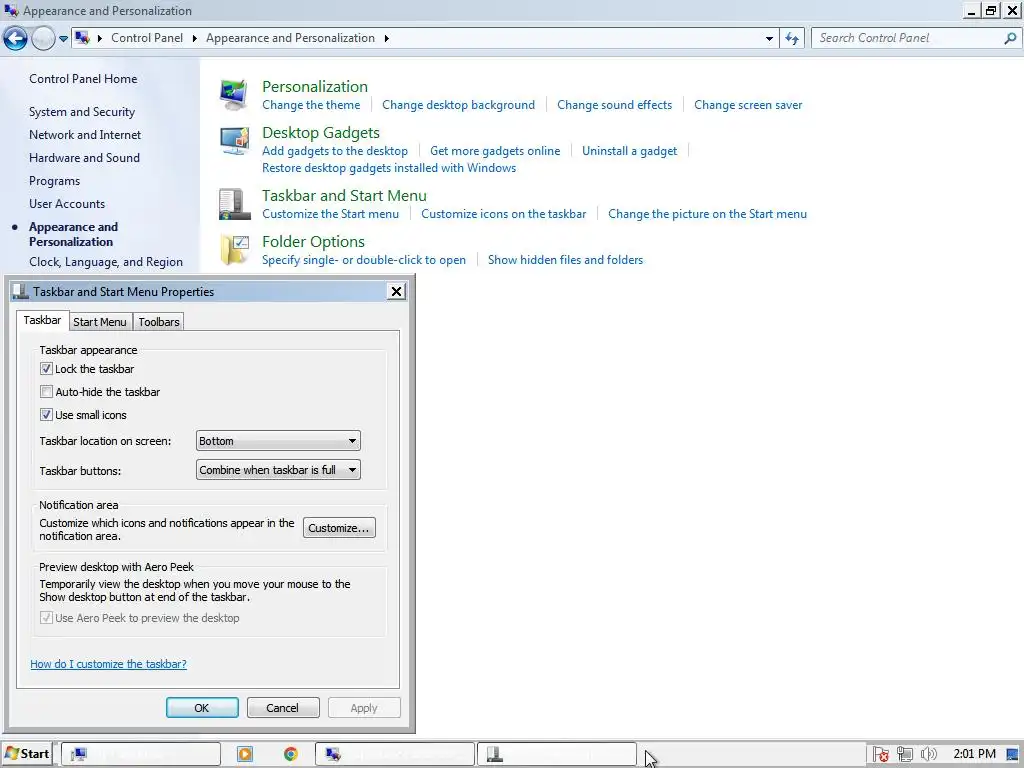Expand the arrow after Control Panel breadcrumb

195,39
